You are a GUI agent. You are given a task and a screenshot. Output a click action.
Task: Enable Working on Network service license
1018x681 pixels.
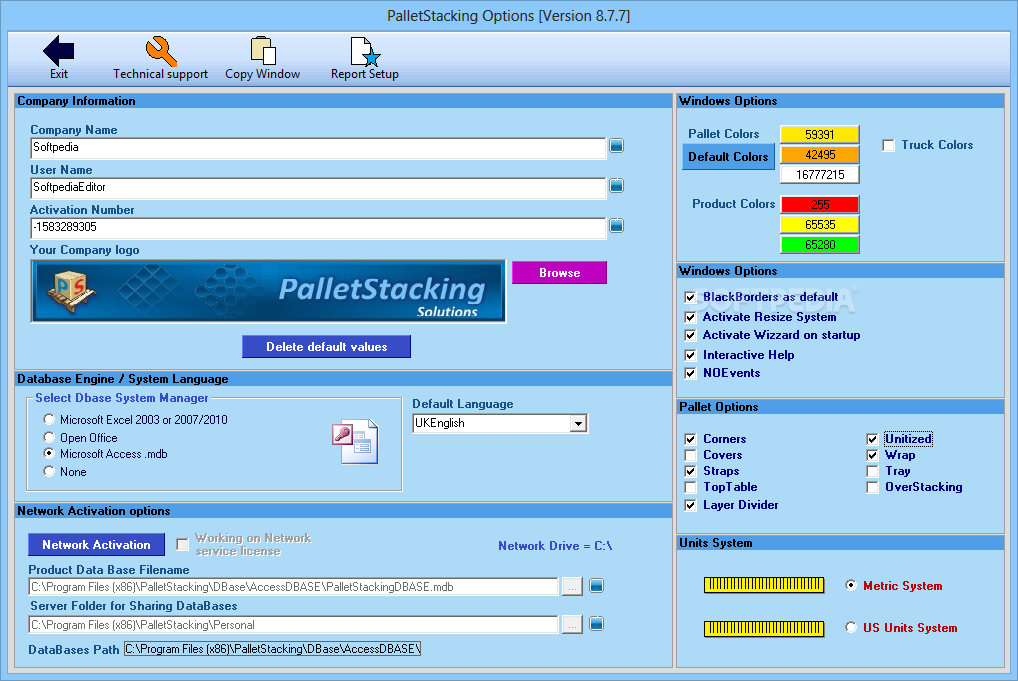click(x=182, y=544)
